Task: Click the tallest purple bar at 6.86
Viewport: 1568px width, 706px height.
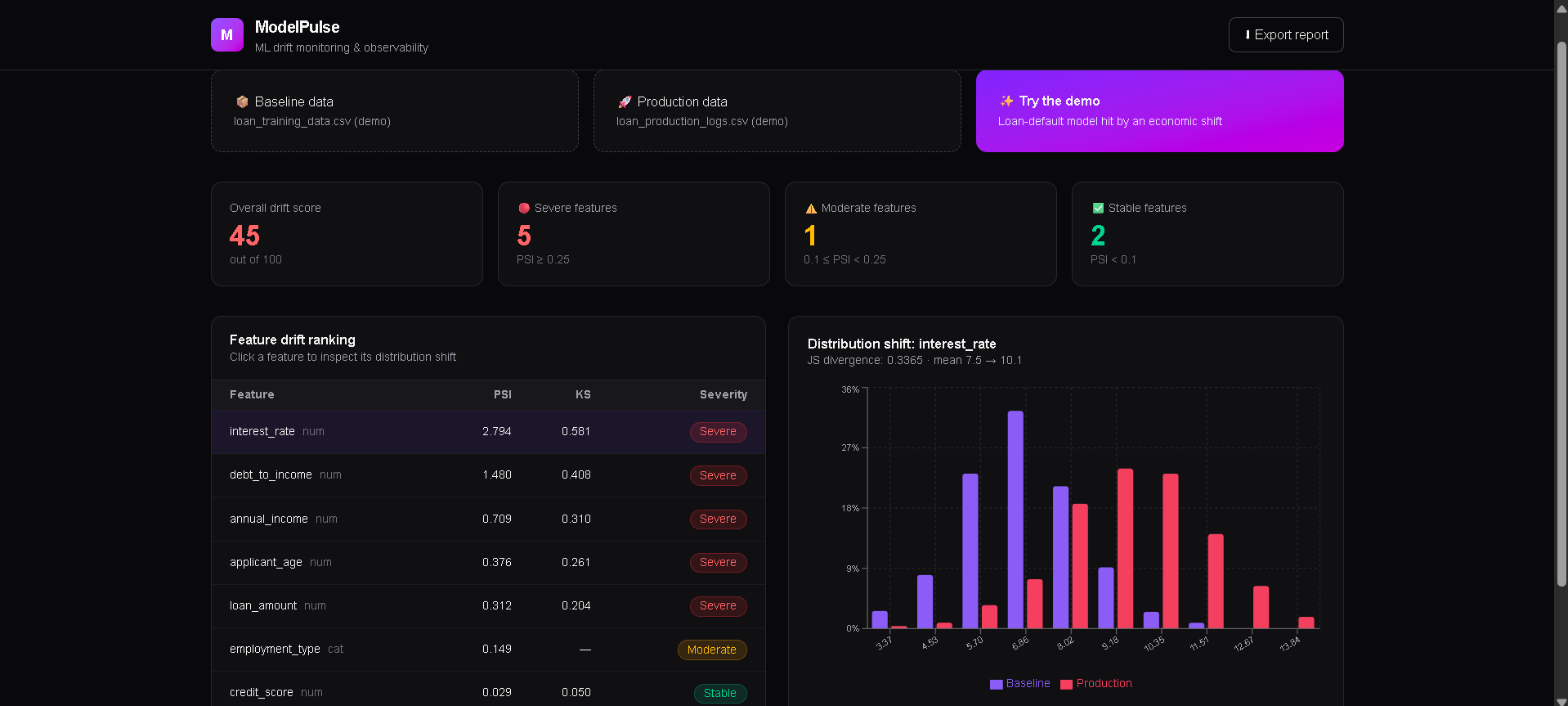Action: (1015, 519)
